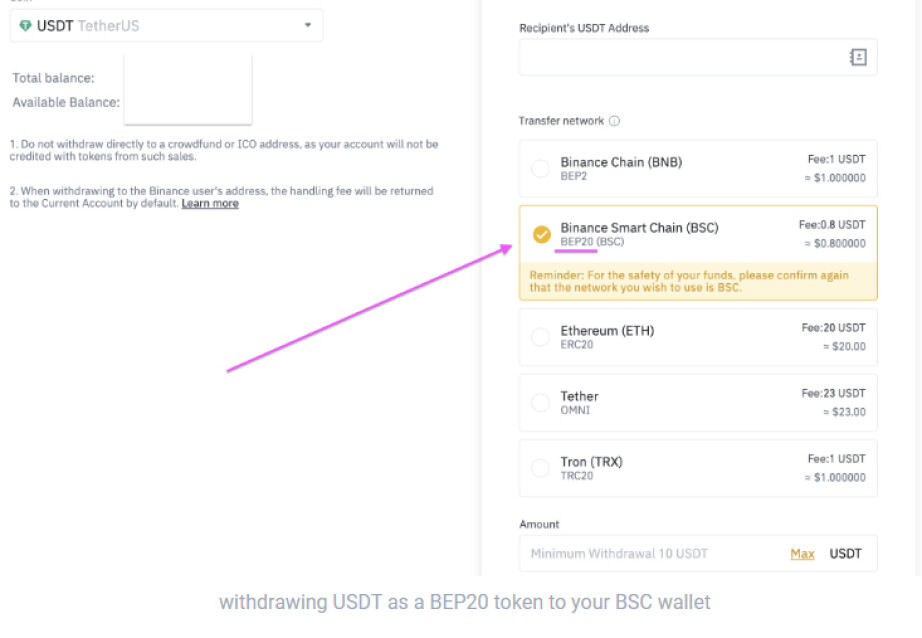Click the Transfer network info icon
This screenshot has width=922, height=638.
(x=614, y=121)
